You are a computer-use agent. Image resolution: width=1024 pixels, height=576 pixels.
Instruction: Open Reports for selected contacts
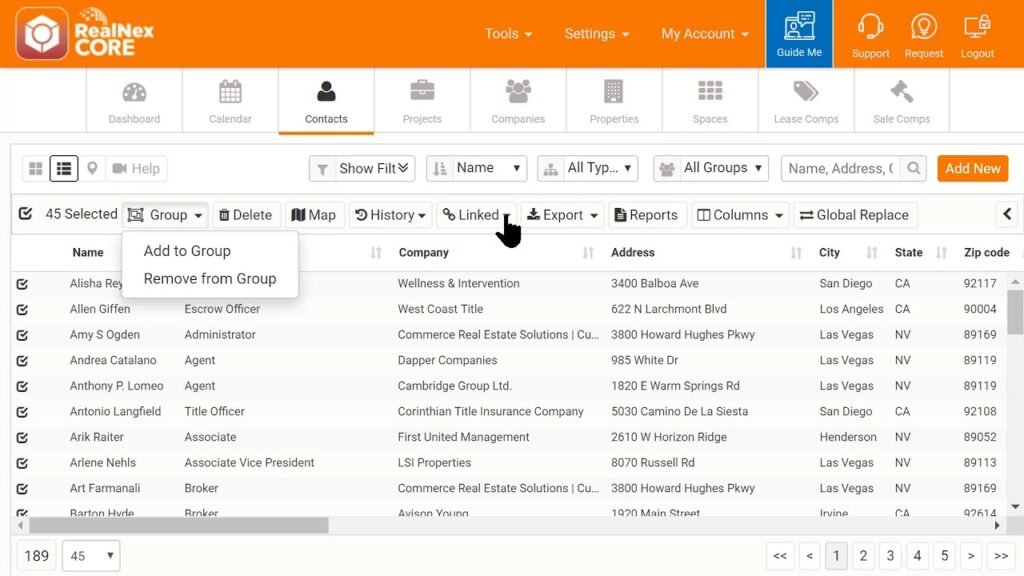tap(646, 215)
